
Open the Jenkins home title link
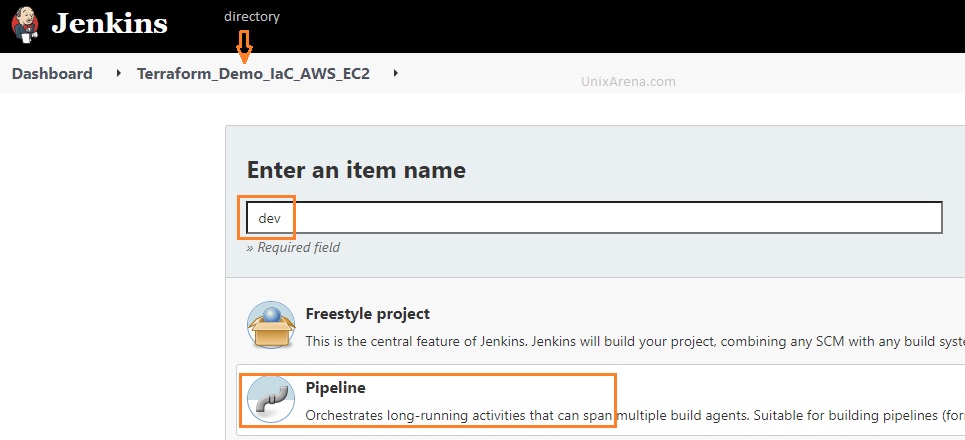[110, 24]
